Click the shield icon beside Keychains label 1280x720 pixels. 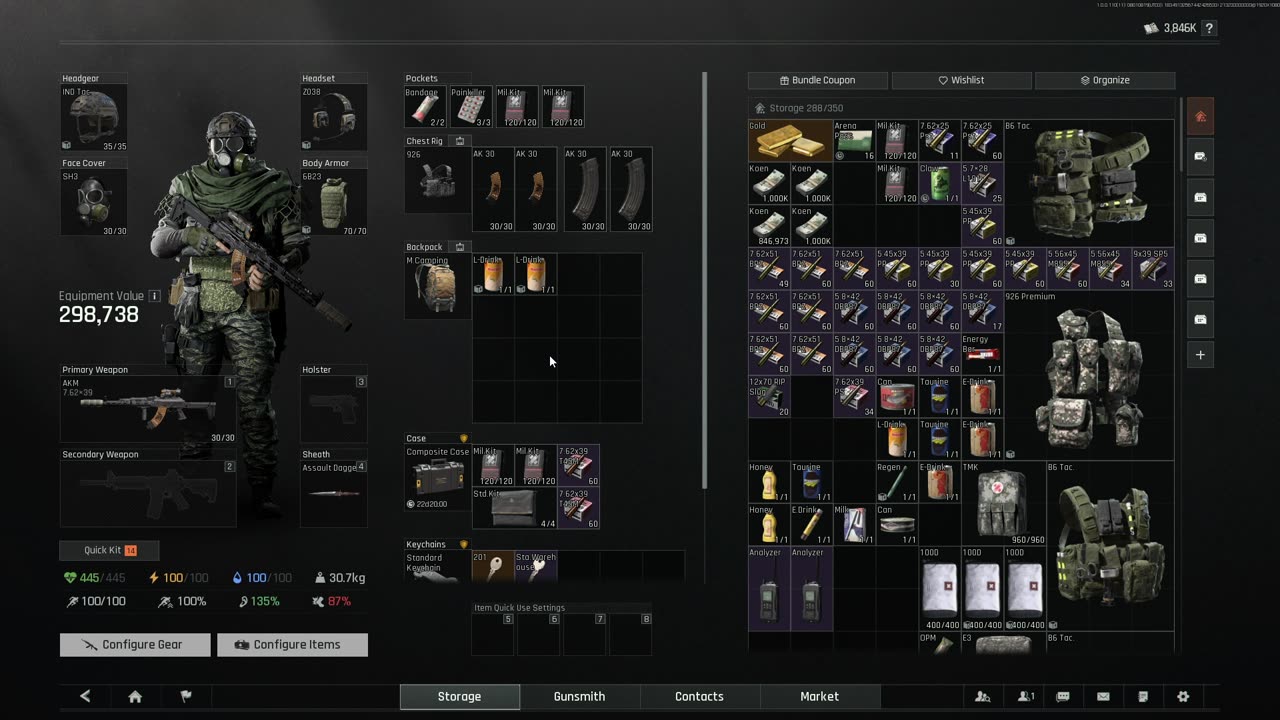[463, 544]
